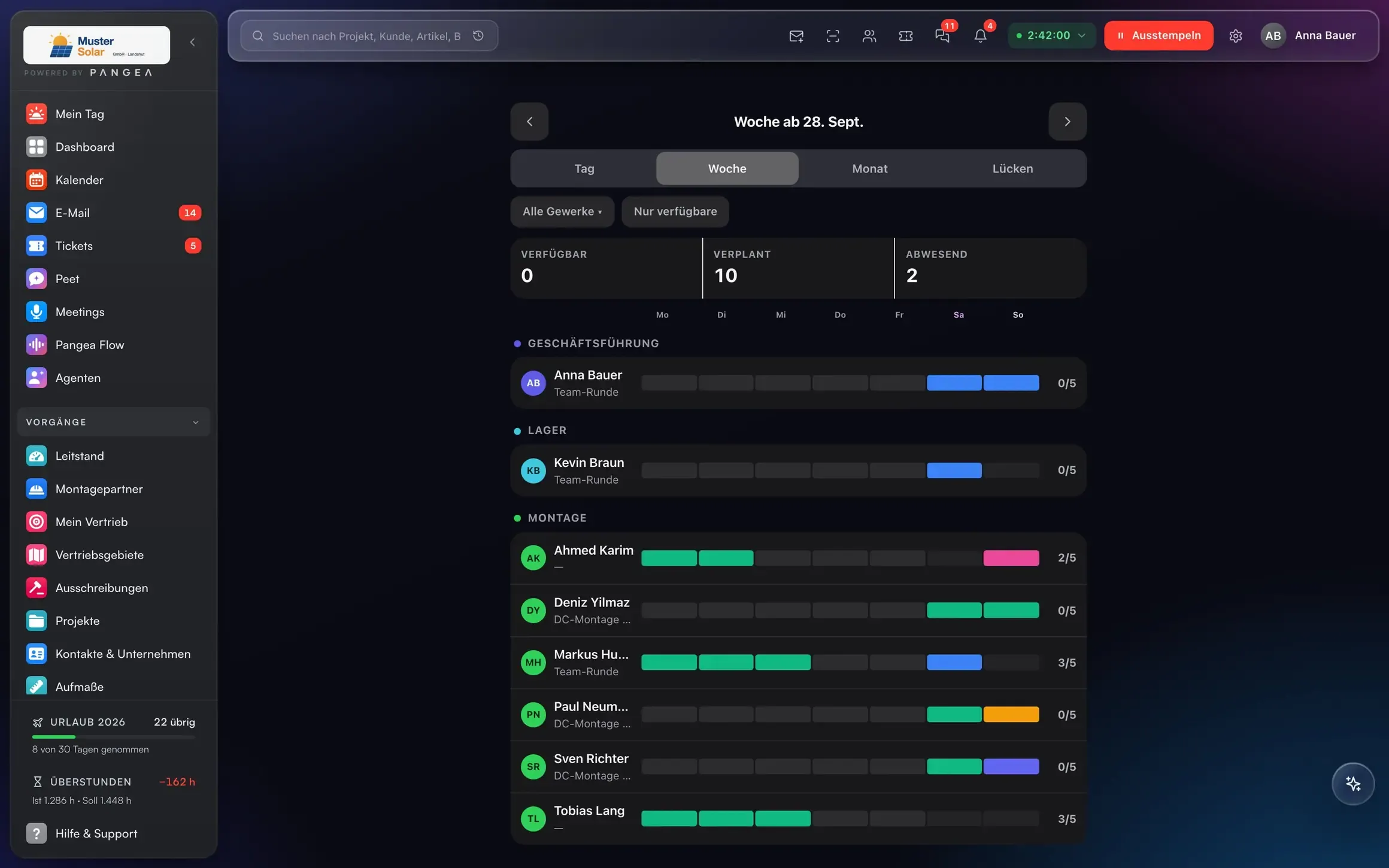Open the Mein Tag sunrise icon
The height and width of the screenshot is (868, 1389).
[36, 114]
